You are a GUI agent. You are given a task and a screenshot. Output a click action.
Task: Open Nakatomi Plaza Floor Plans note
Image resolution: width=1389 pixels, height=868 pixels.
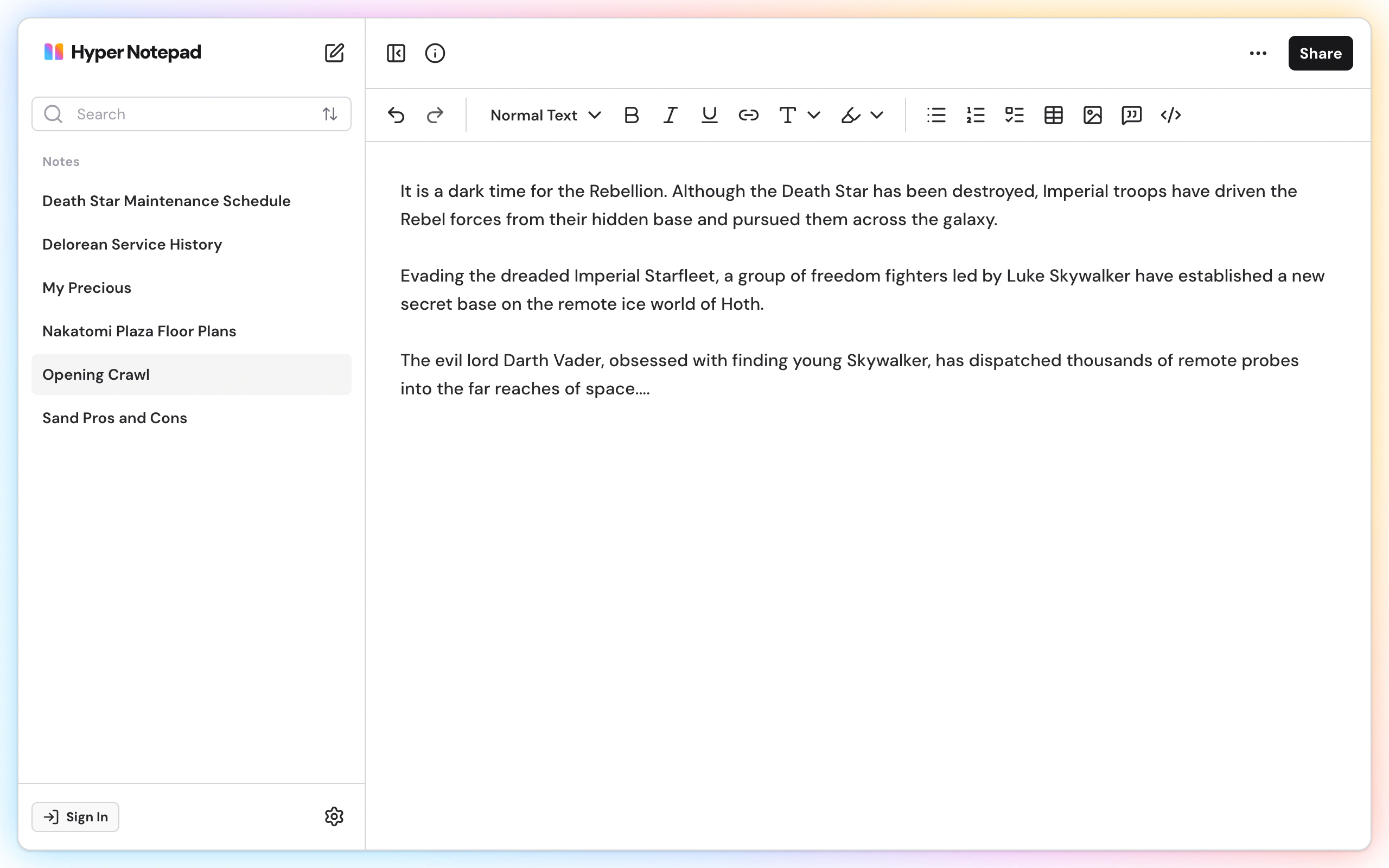191,331
